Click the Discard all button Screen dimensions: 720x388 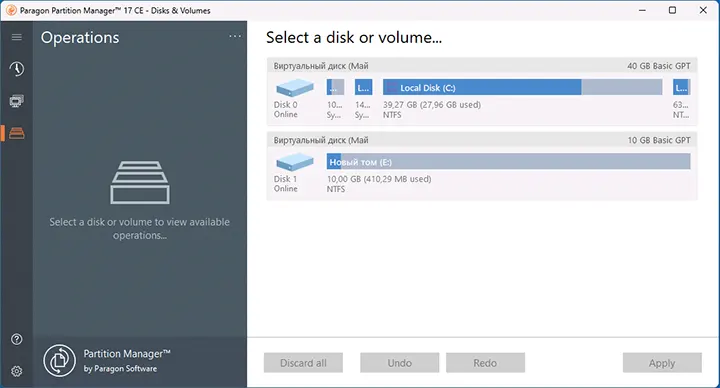point(303,363)
